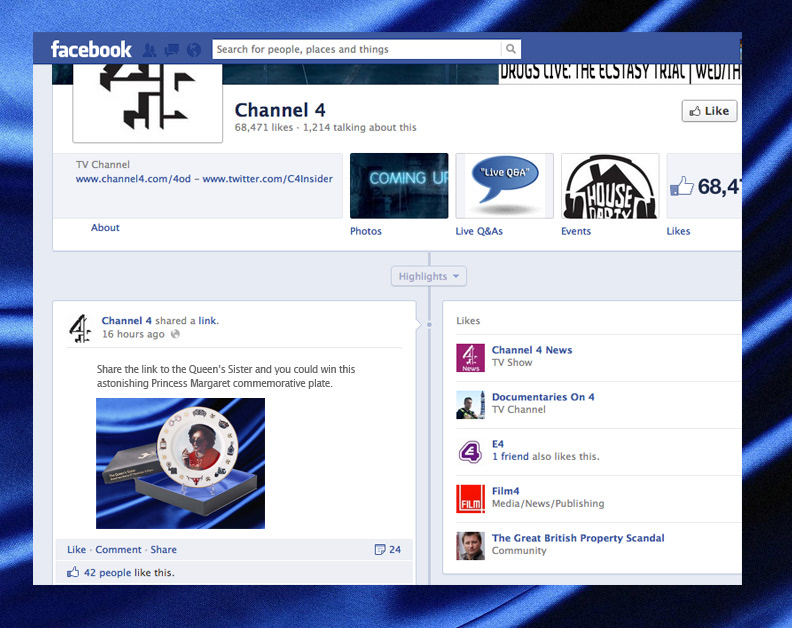792x628 pixels.
Task: Click the 16 hours ago timestamp
Action: point(133,334)
